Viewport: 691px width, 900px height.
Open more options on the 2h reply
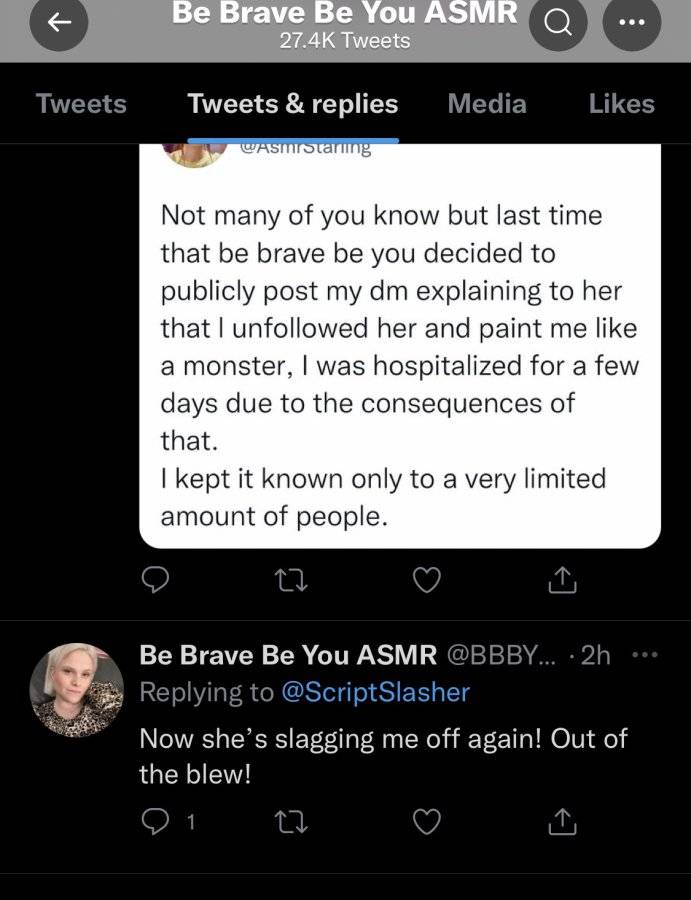pyautogui.click(x=645, y=654)
